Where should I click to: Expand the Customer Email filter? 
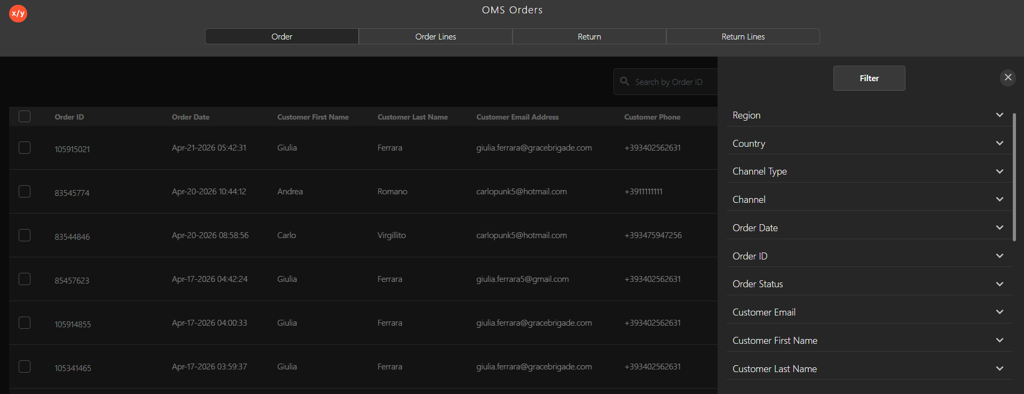869,312
